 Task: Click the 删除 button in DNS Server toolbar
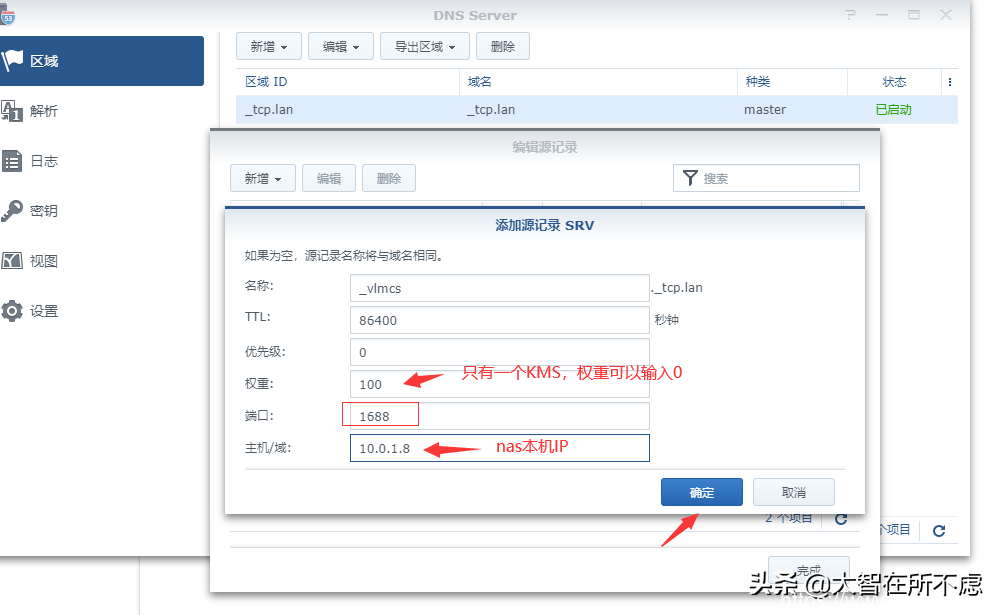coord(502,47)
